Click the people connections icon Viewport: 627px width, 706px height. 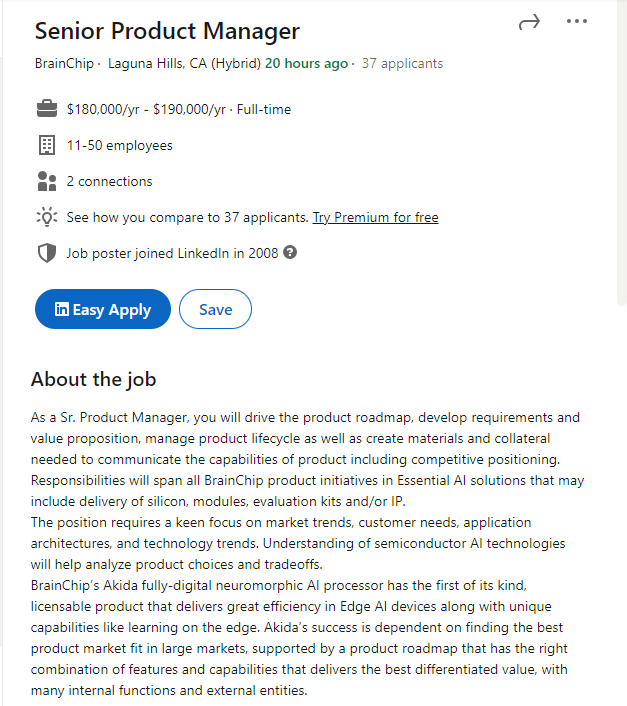pos(47,181)
